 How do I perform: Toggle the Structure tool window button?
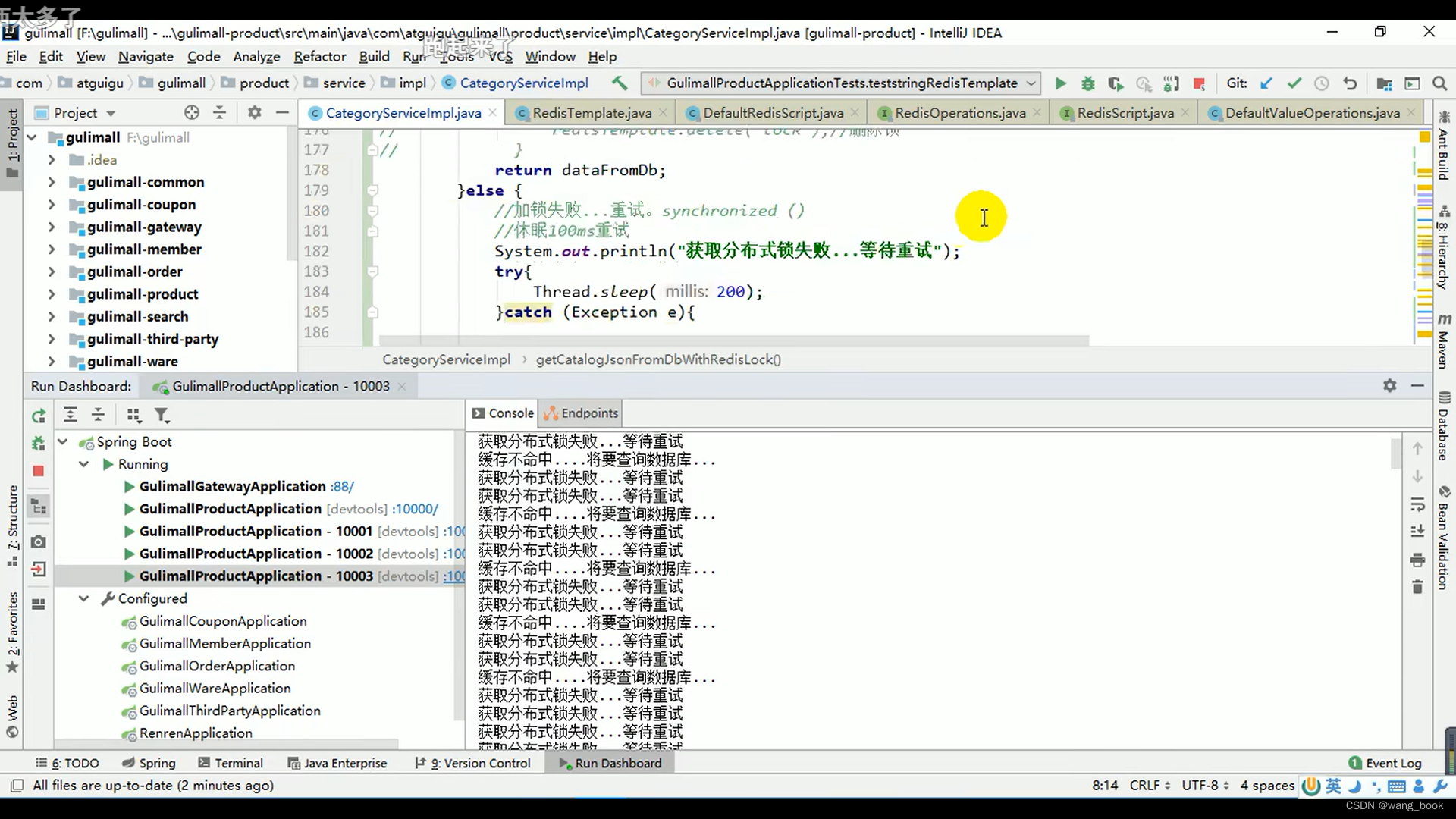(x=12, y=525)
